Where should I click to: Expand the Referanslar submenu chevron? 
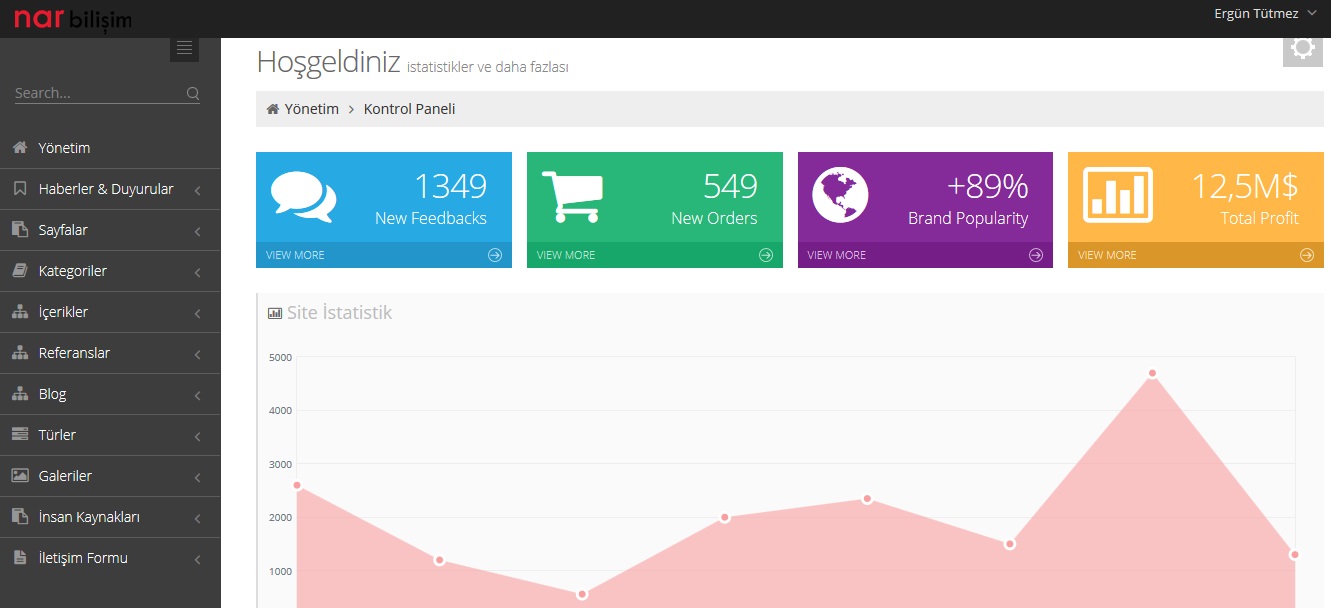click(x=198, y=354)
